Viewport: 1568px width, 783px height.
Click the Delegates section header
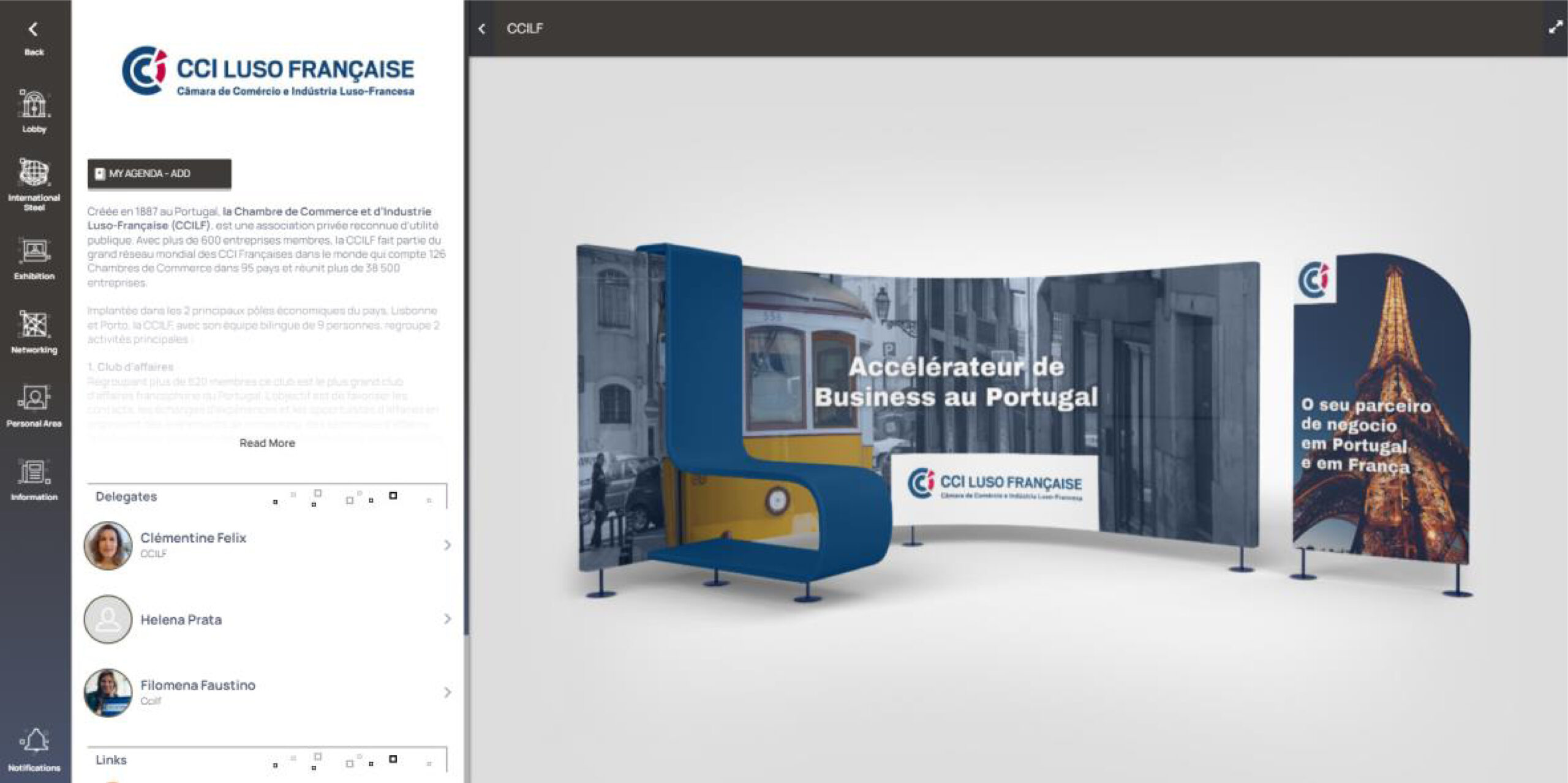click(267, 496)
